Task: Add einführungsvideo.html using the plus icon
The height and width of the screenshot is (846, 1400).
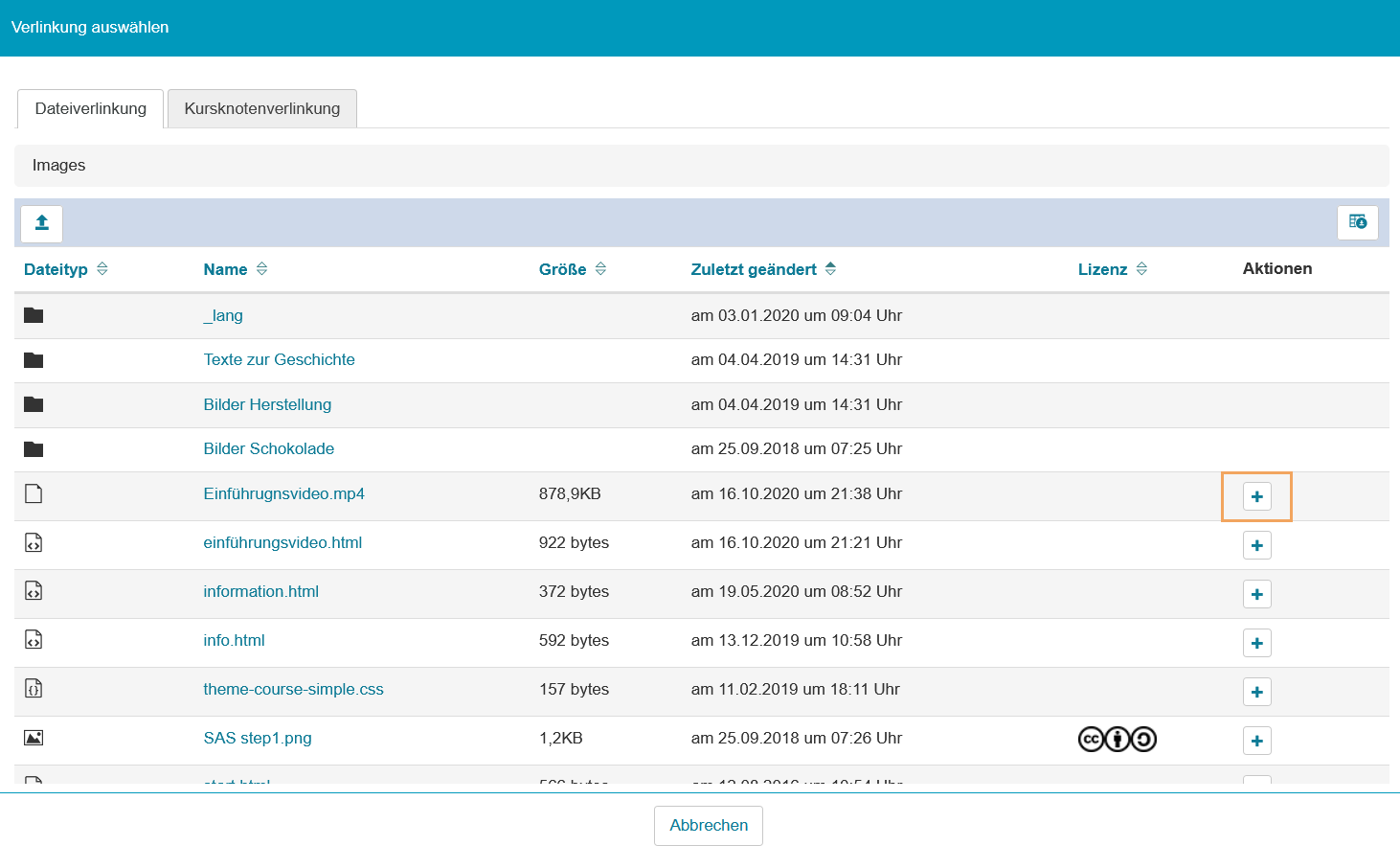Action: 1256,545
